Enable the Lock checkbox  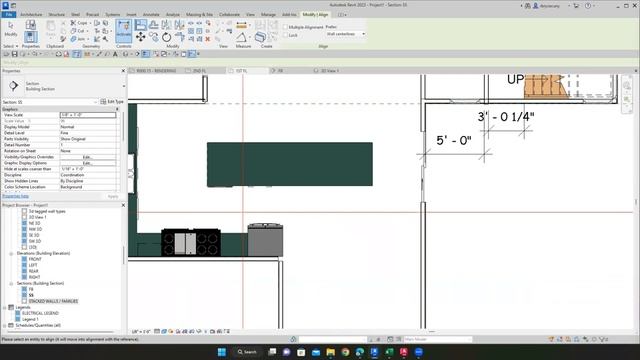coord(285,35)
